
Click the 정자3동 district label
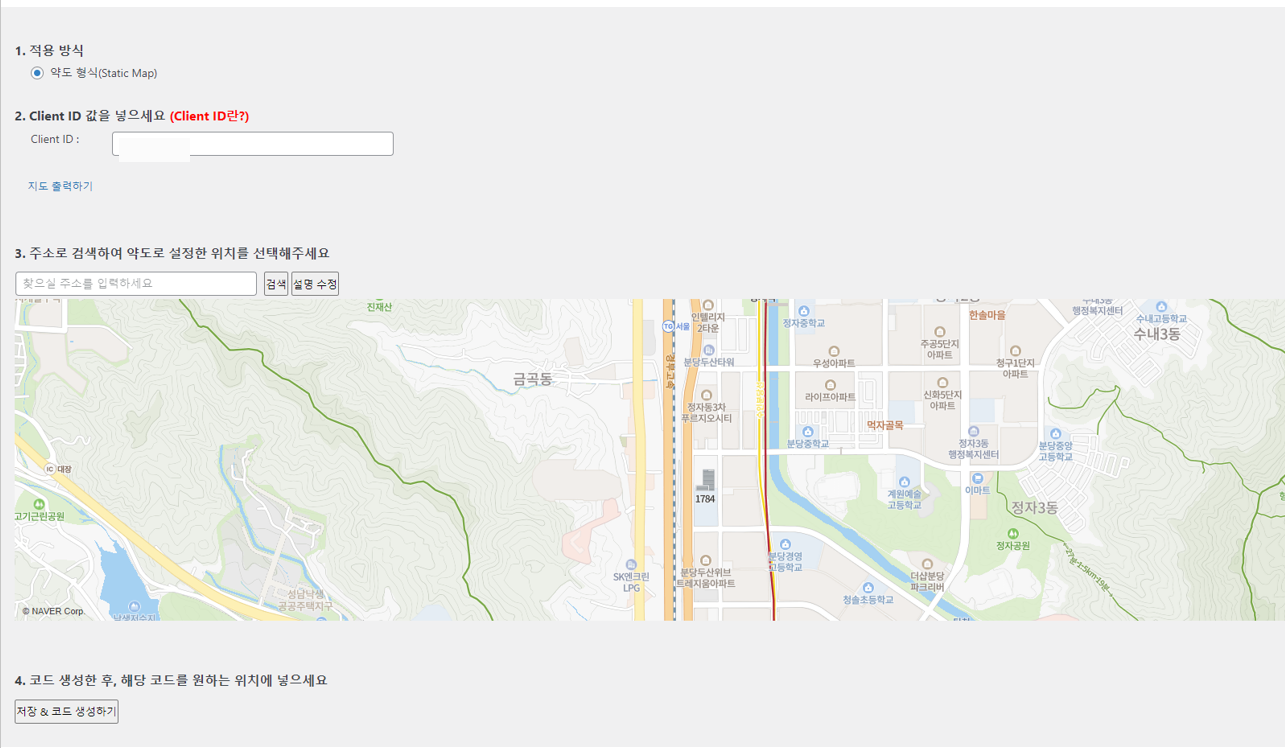tap(1034, 508)
